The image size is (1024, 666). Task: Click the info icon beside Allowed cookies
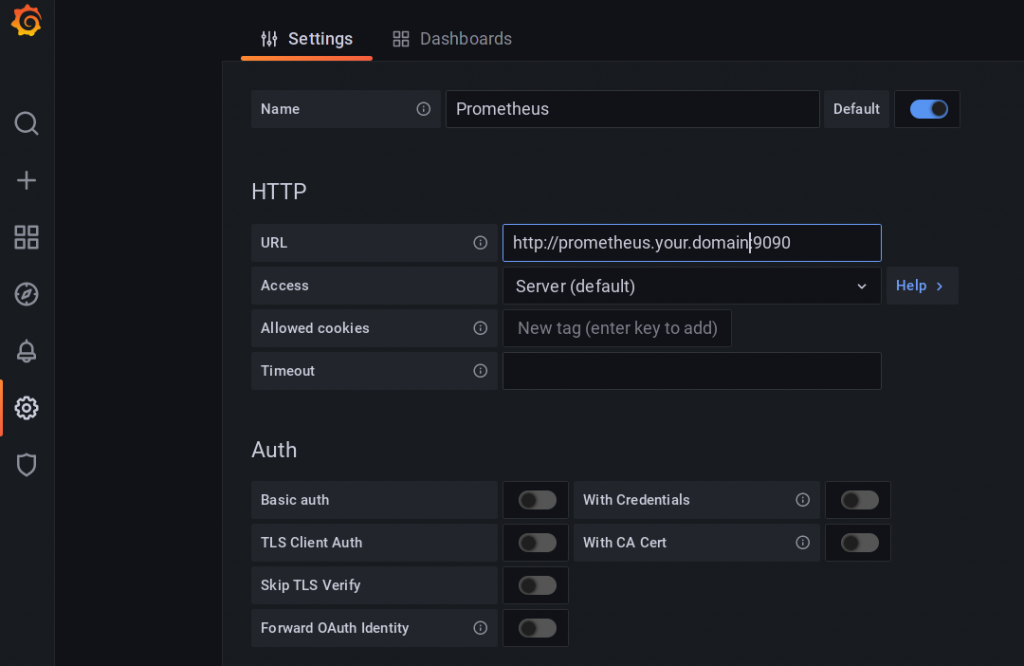tap(481, 328)
